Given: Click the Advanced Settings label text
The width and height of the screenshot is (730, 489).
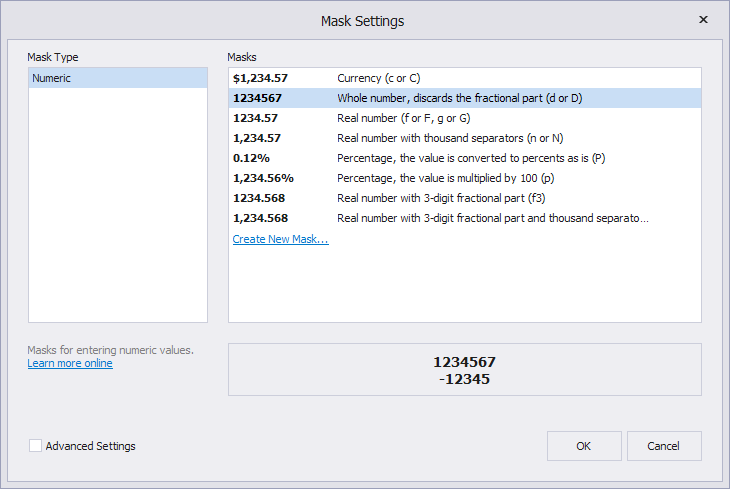Looking at the screenshot, I should [x=91, y=446].
